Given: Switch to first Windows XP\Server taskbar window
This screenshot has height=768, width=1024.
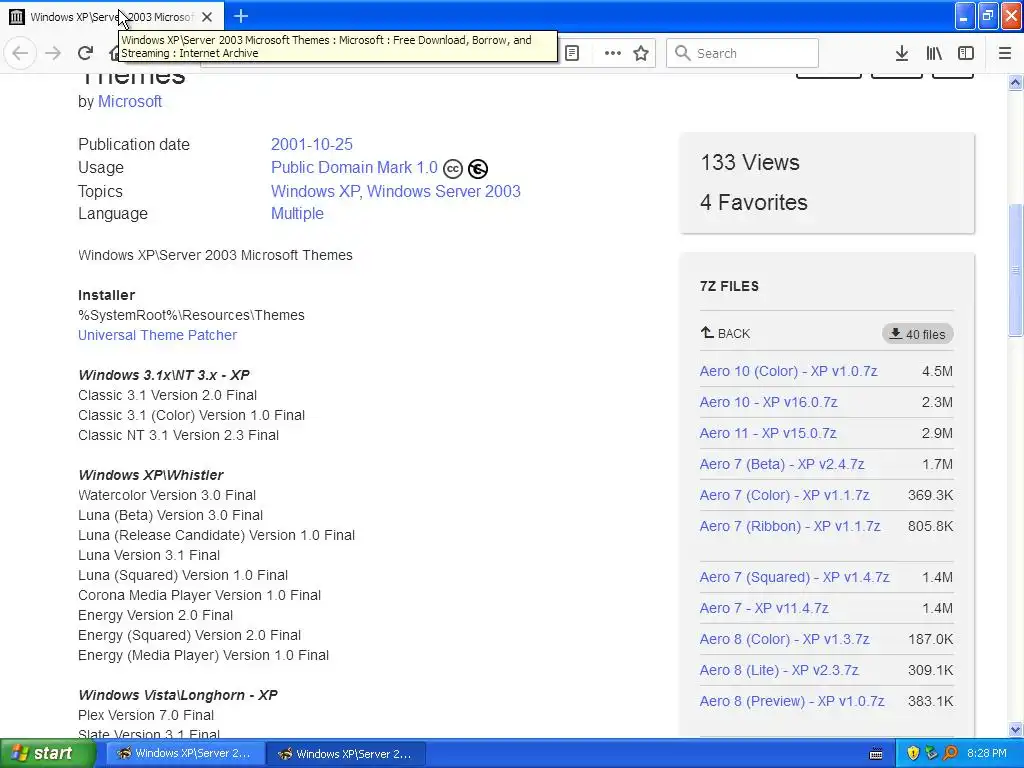Looking at the screenshot, I should [185, 753].
